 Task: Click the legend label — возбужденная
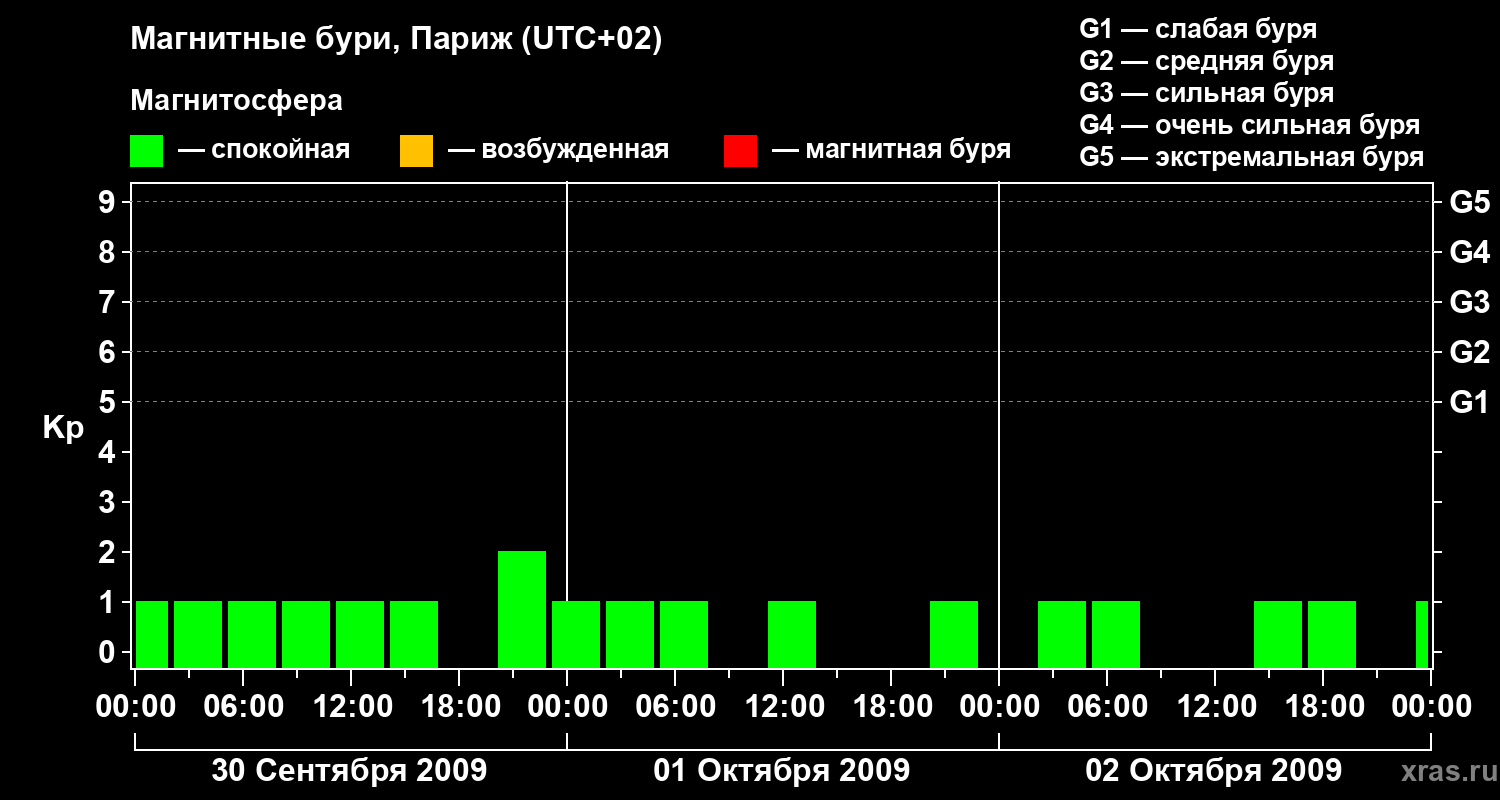558,151
